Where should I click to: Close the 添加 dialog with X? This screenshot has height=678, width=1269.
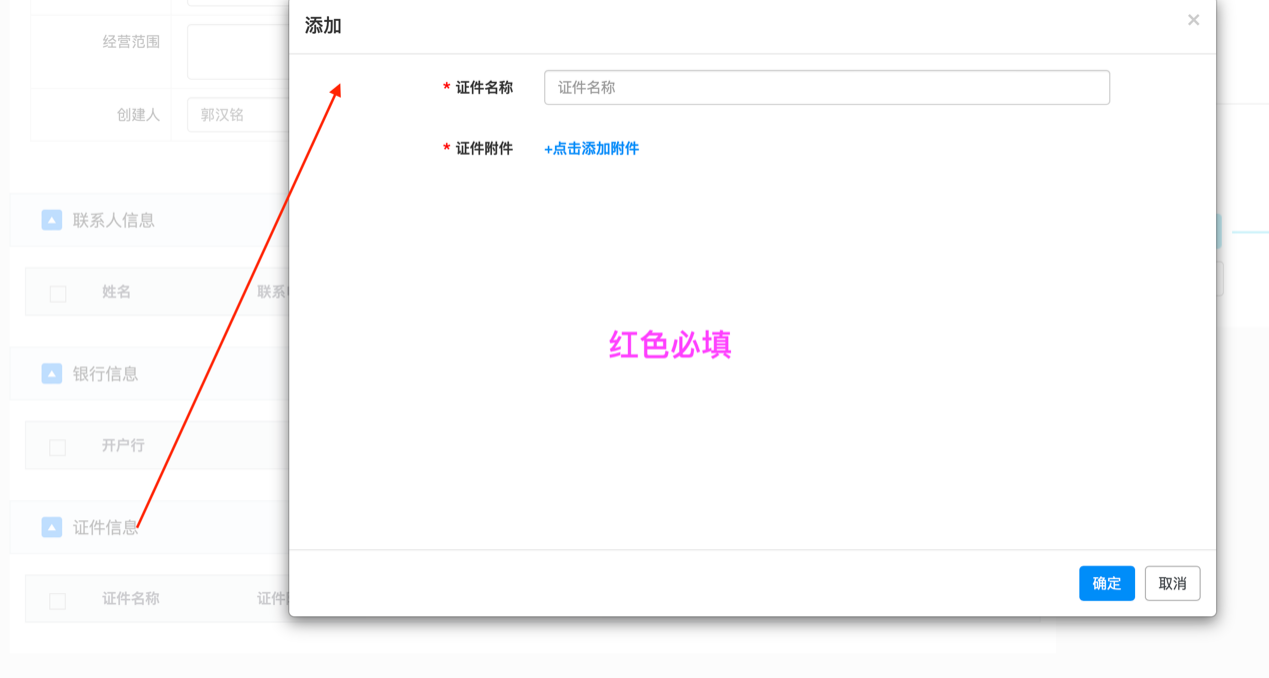coord(1193,20)
